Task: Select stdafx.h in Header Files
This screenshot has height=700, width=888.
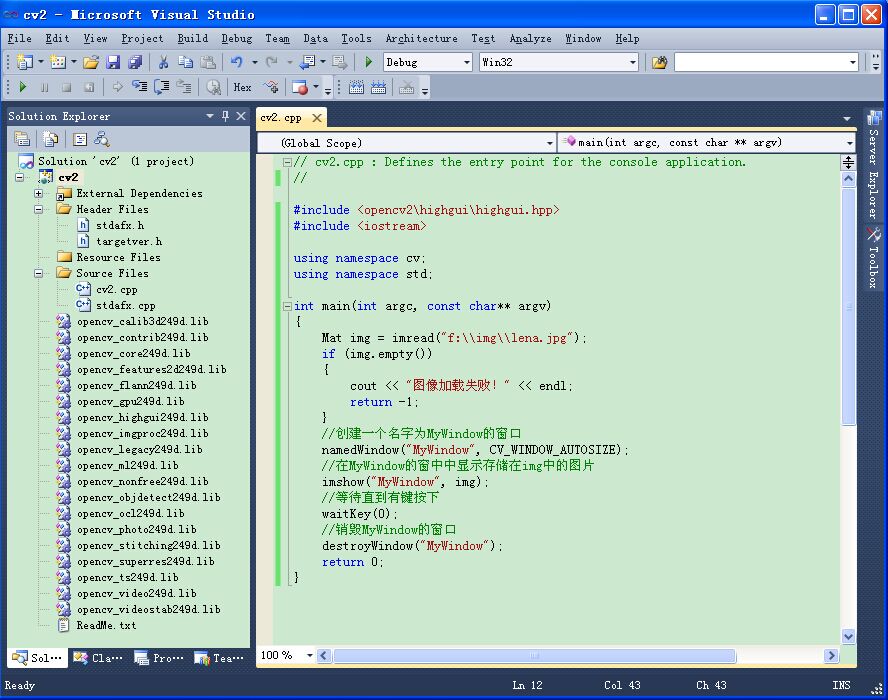Action: [119, 225]
